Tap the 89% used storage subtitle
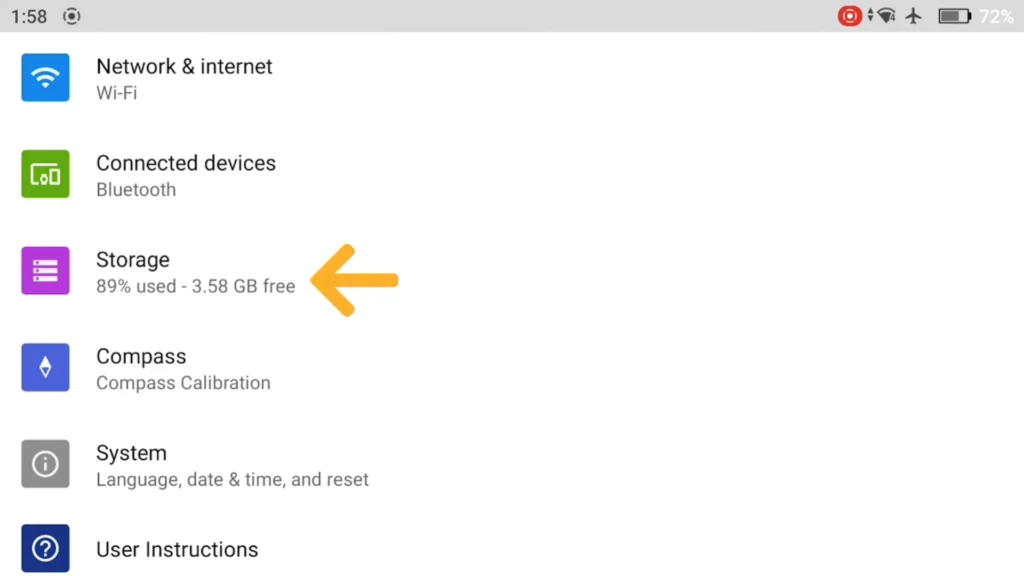Image resolution: width=1024 pixels, height=576 pixels. click(x=195, y=286)
